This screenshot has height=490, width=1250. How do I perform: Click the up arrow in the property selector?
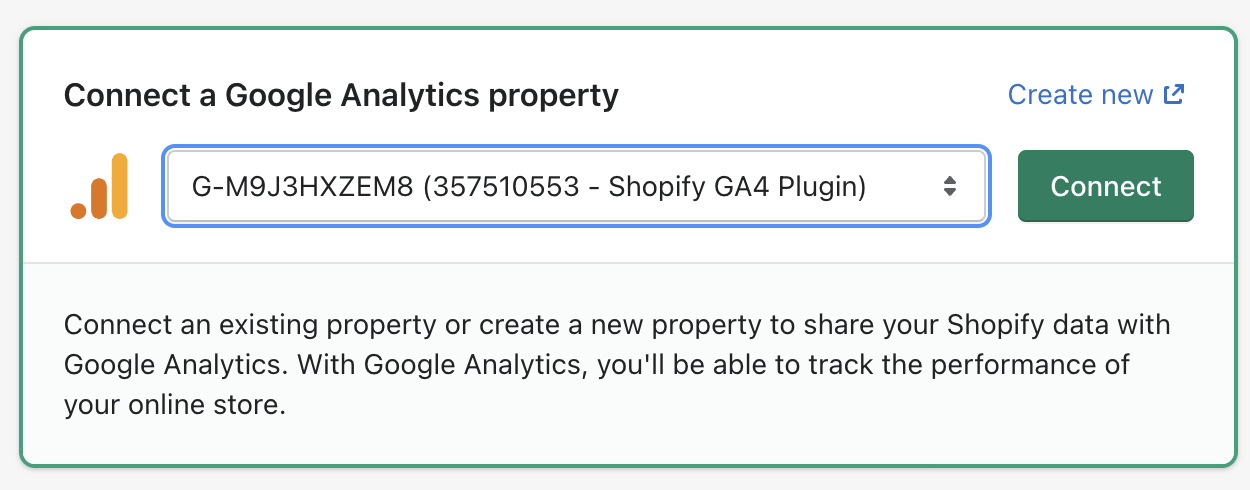[x=950, y=180]
